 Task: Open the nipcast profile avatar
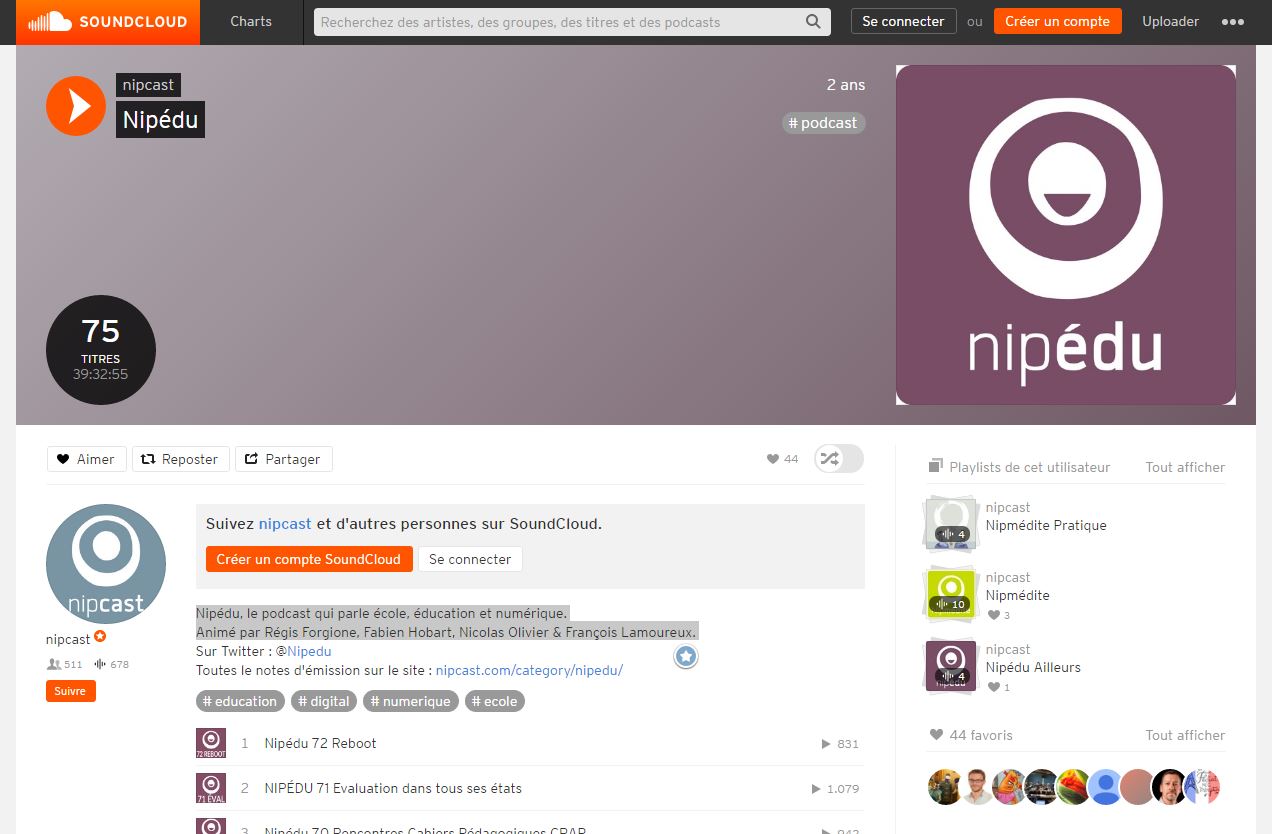[106, 564]
